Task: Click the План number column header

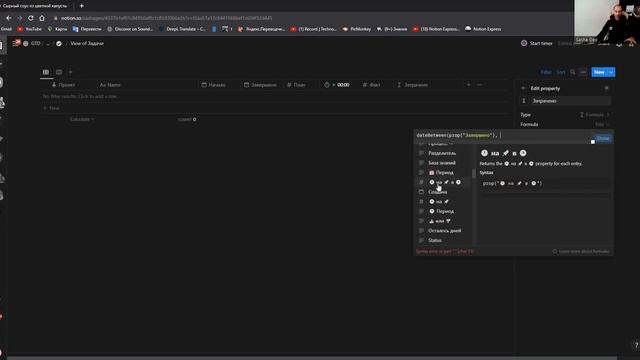Action: coord(296,85)
